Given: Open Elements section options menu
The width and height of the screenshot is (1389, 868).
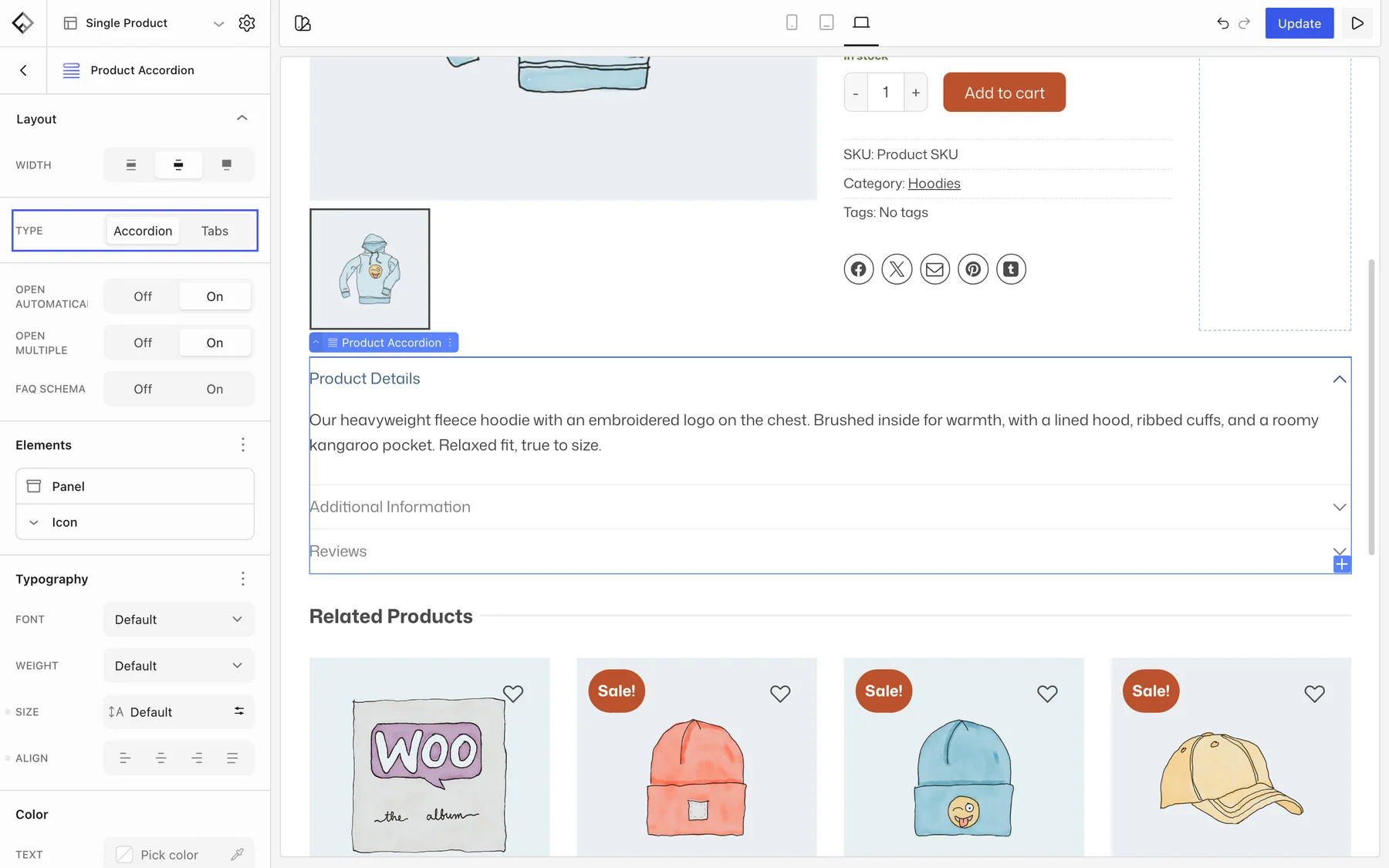Looking at the screenshot, I should tap(243, 444).
